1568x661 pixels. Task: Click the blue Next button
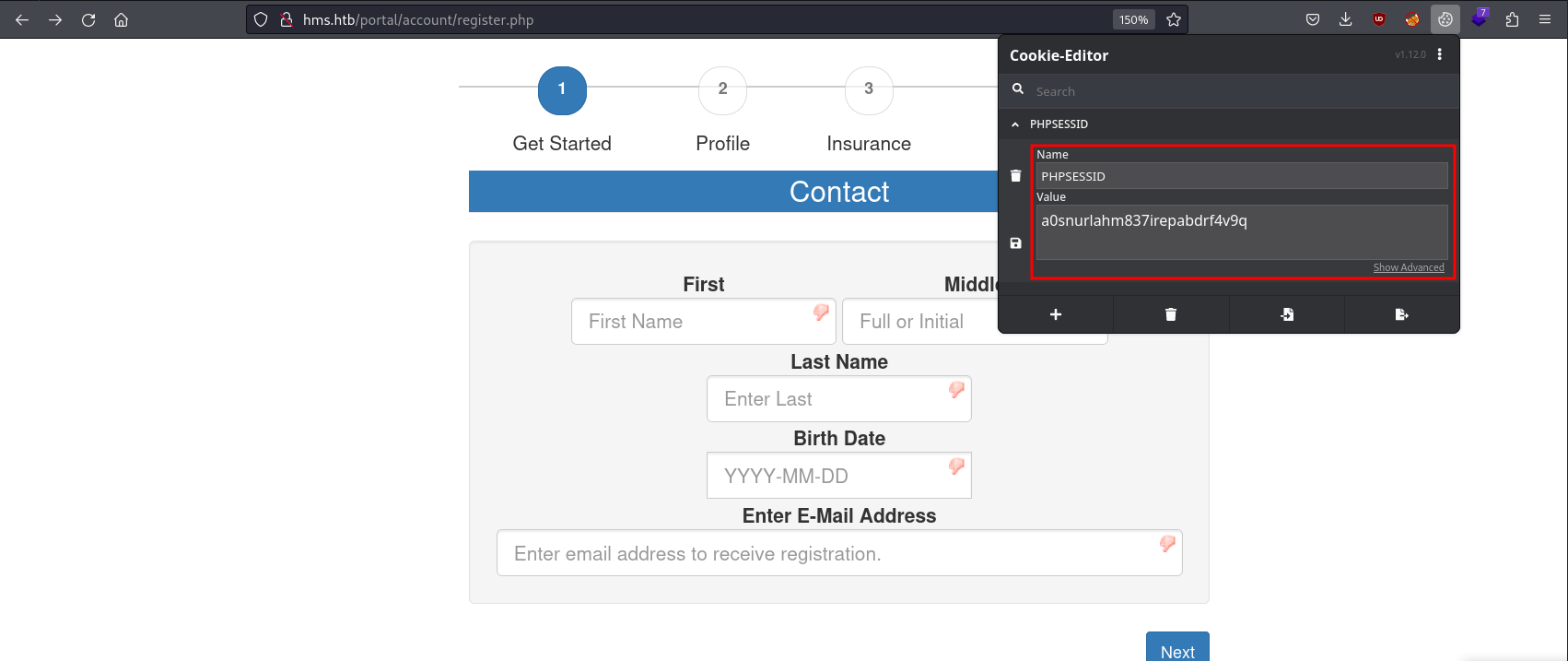[x=1177, y=647]
